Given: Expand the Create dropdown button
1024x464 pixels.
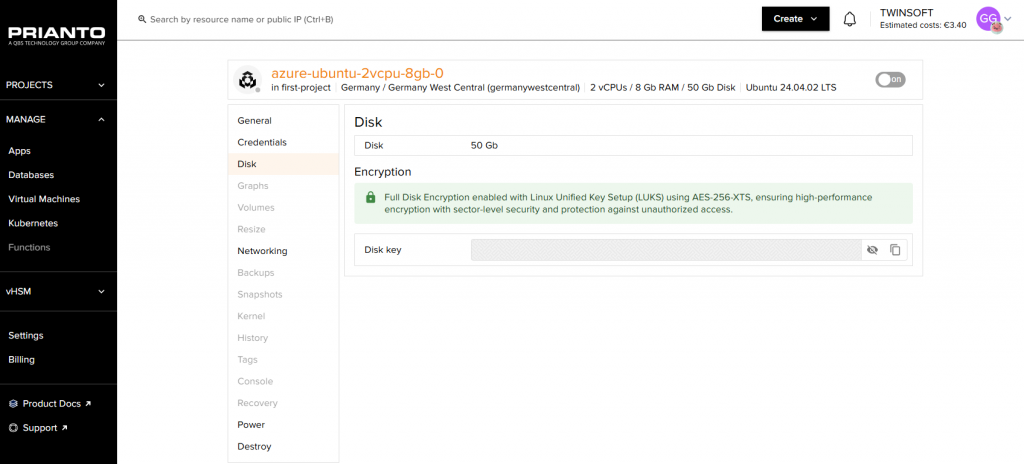Looking at the screenshot, I should [x=795, y=19].
